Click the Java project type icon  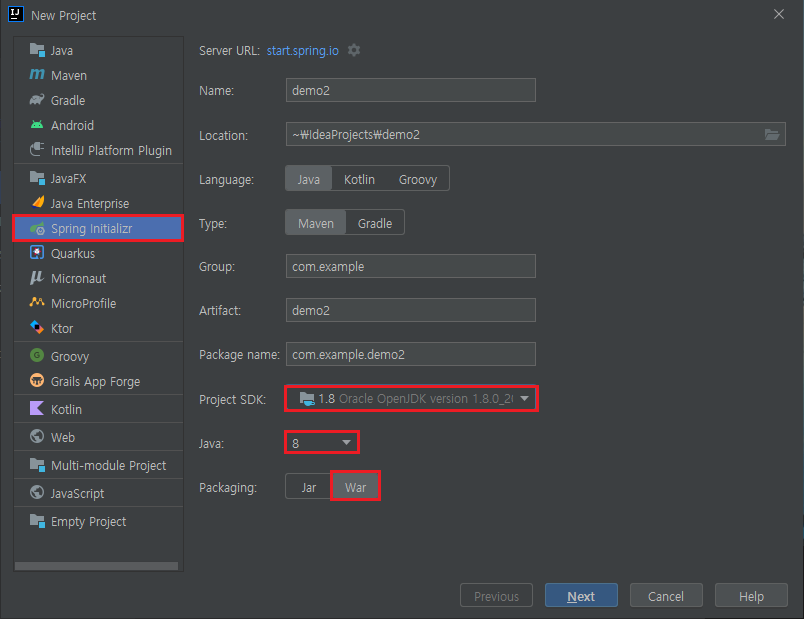tap(37, 50)
